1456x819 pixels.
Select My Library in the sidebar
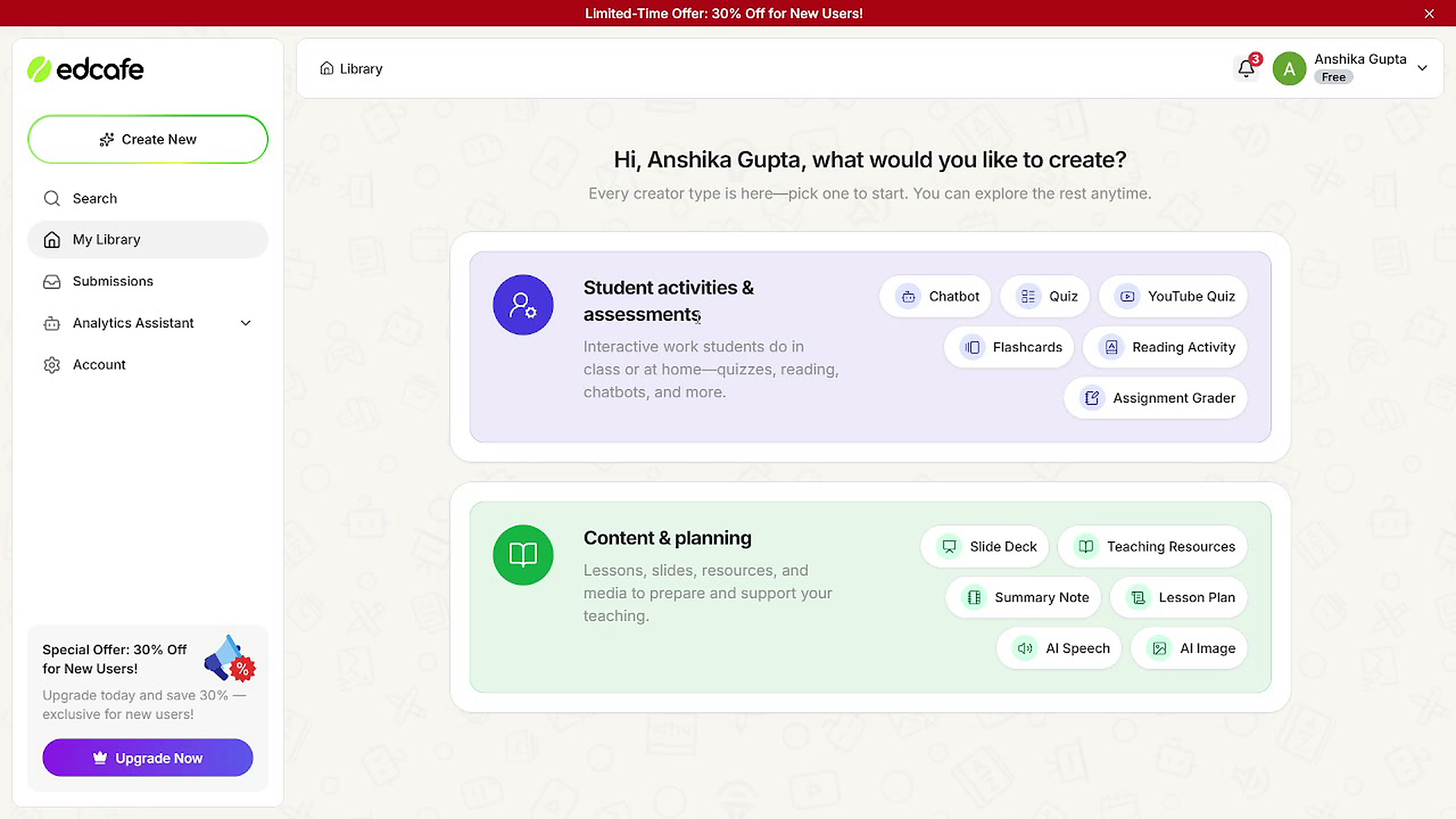pos(147,239)
